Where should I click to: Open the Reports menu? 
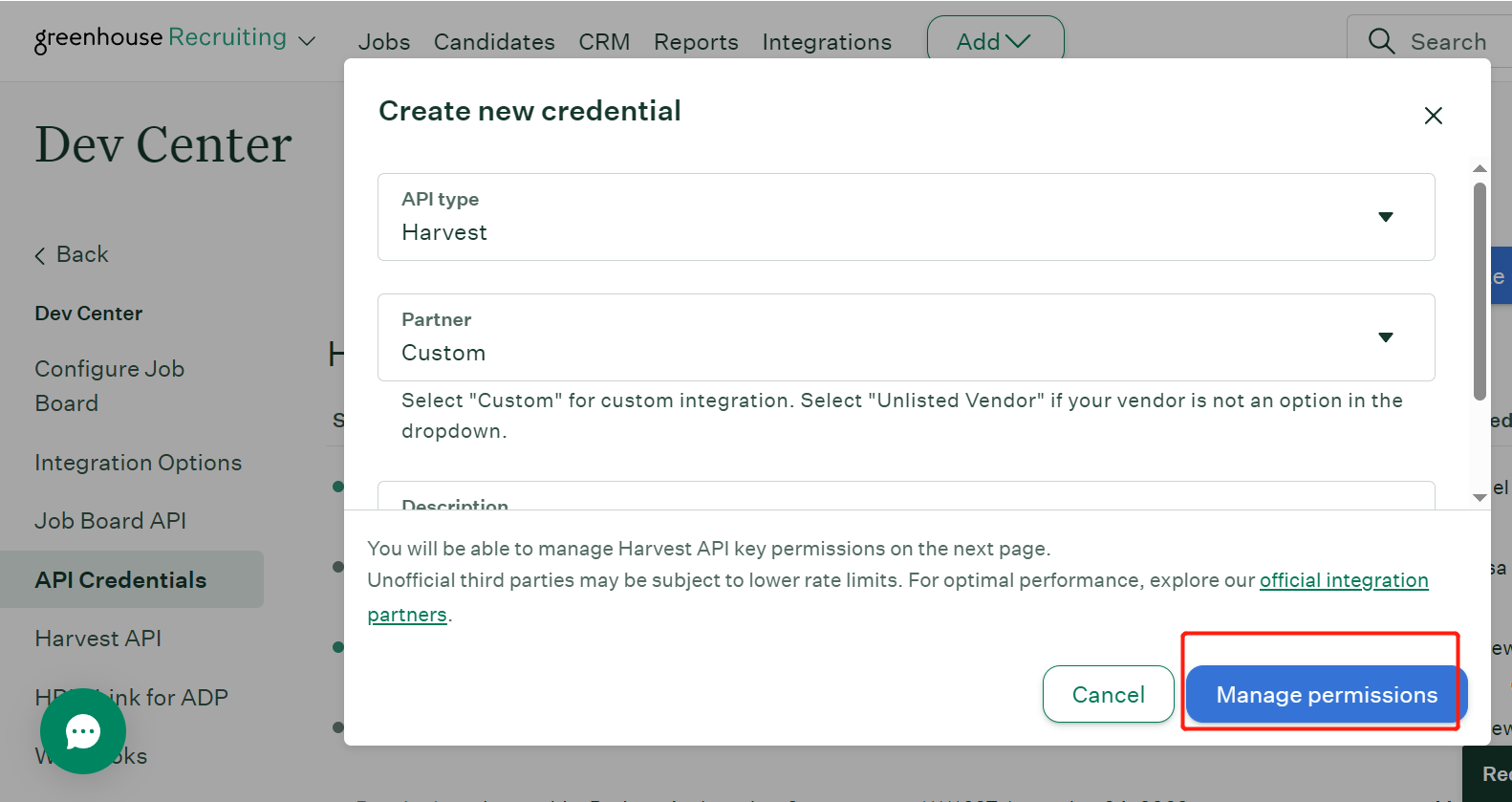pos(696,42)
